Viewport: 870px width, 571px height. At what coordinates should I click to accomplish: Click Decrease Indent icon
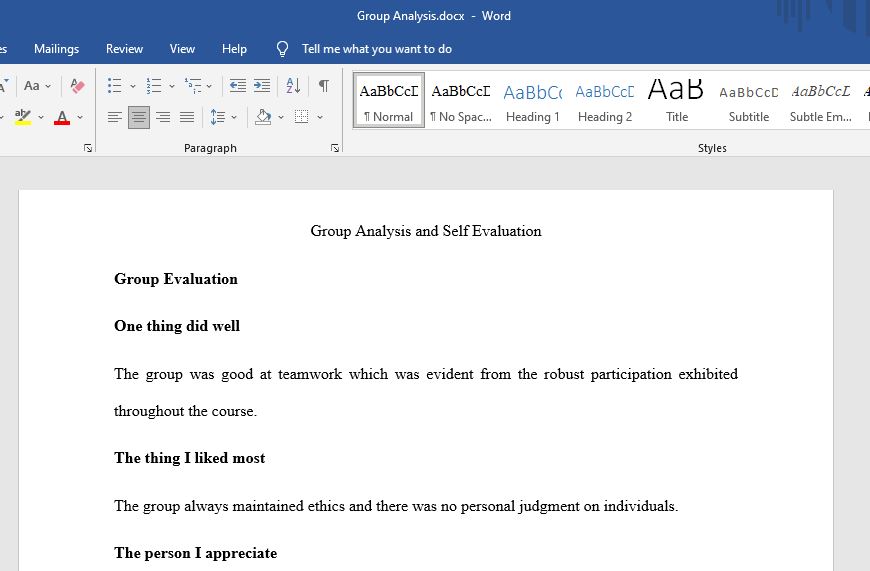[237, 86]
